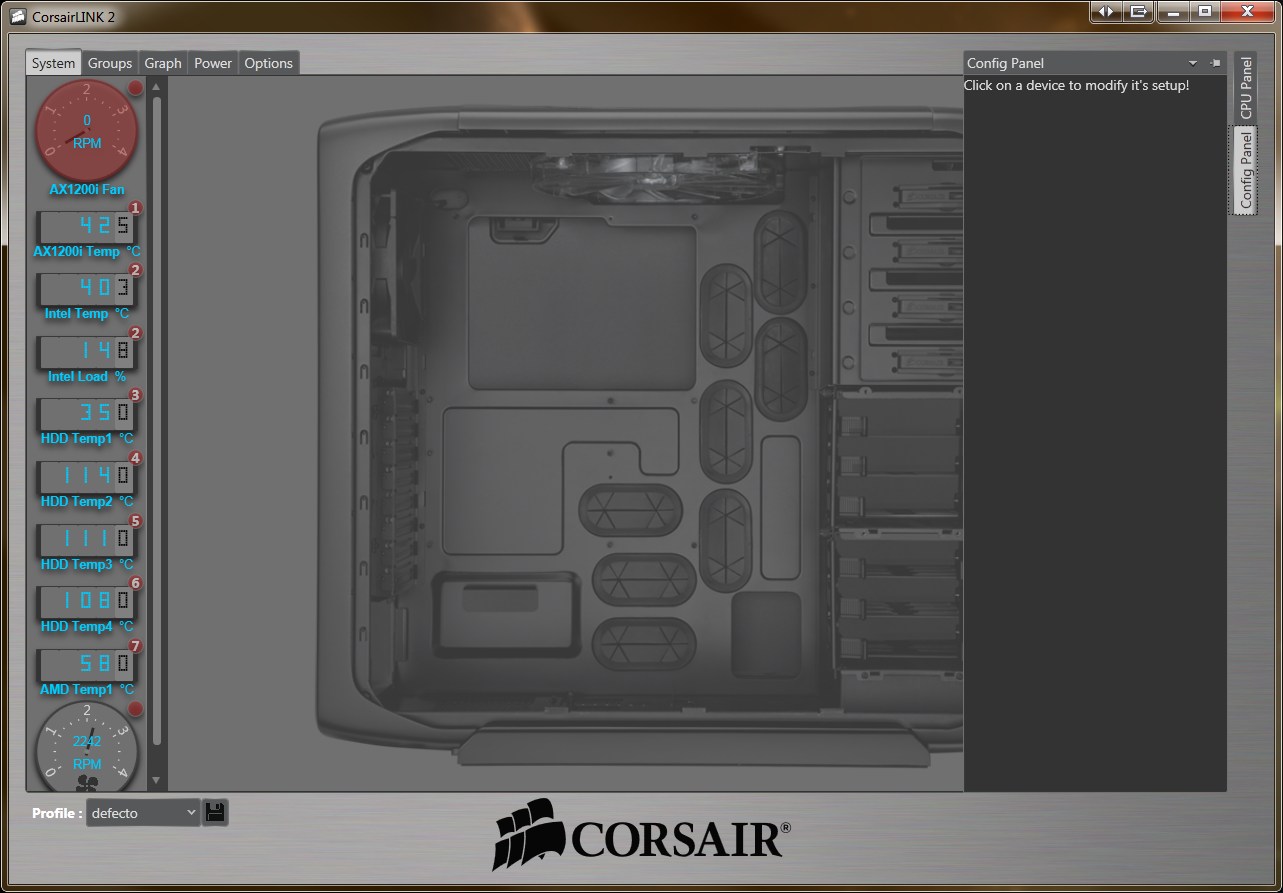
Task: Click the double-arrow button in title bar
Action: [1105, 11]
